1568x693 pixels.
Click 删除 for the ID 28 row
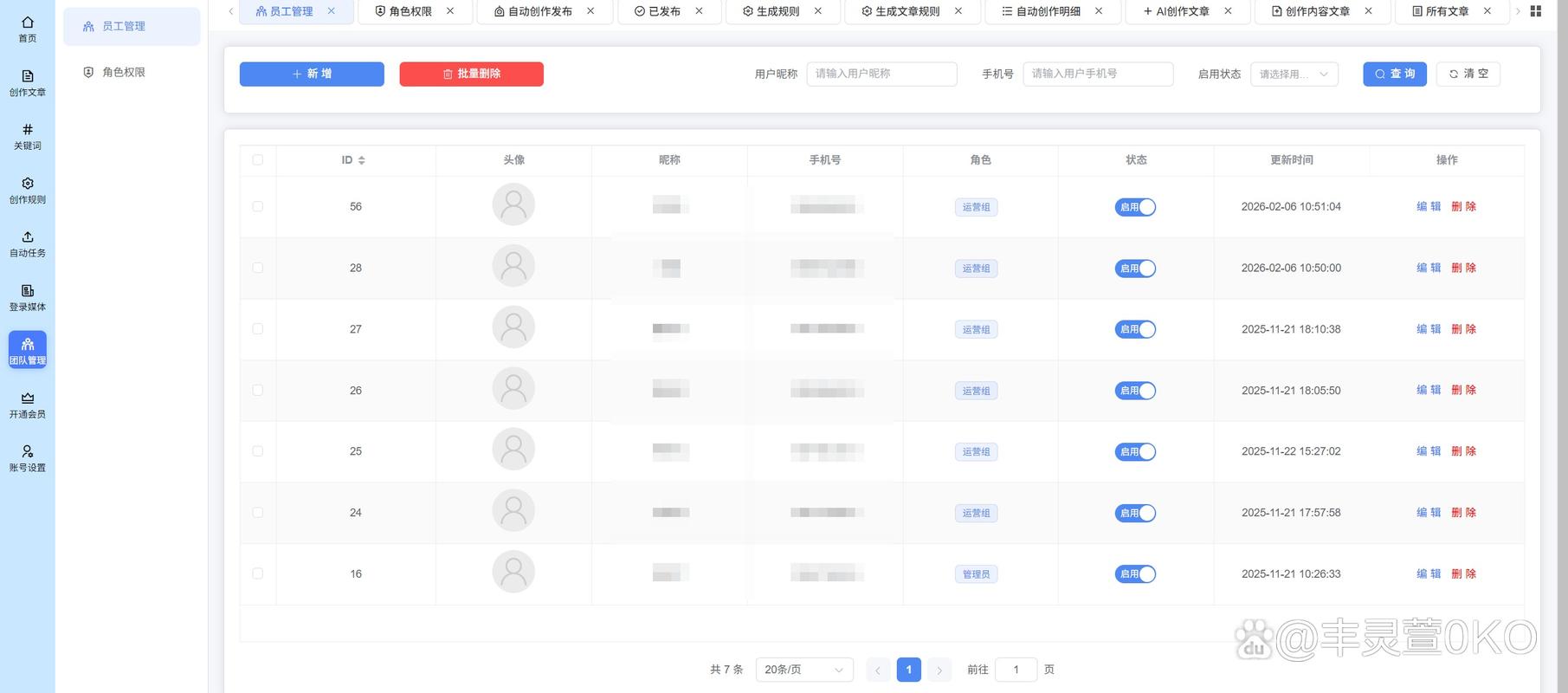[x=1464, y=268]
